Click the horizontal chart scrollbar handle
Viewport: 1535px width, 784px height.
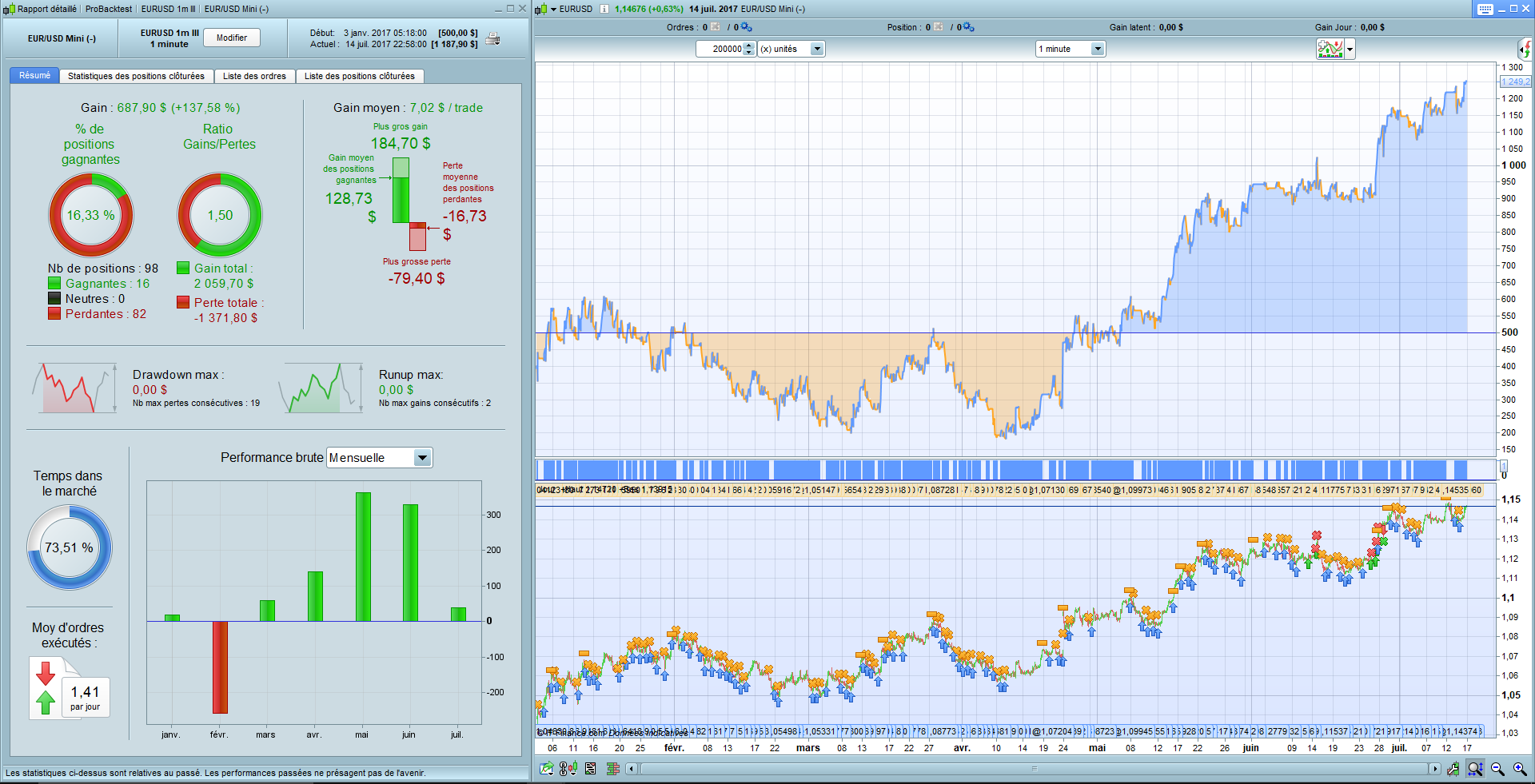pyautogui.click(x=1034, y=769)
